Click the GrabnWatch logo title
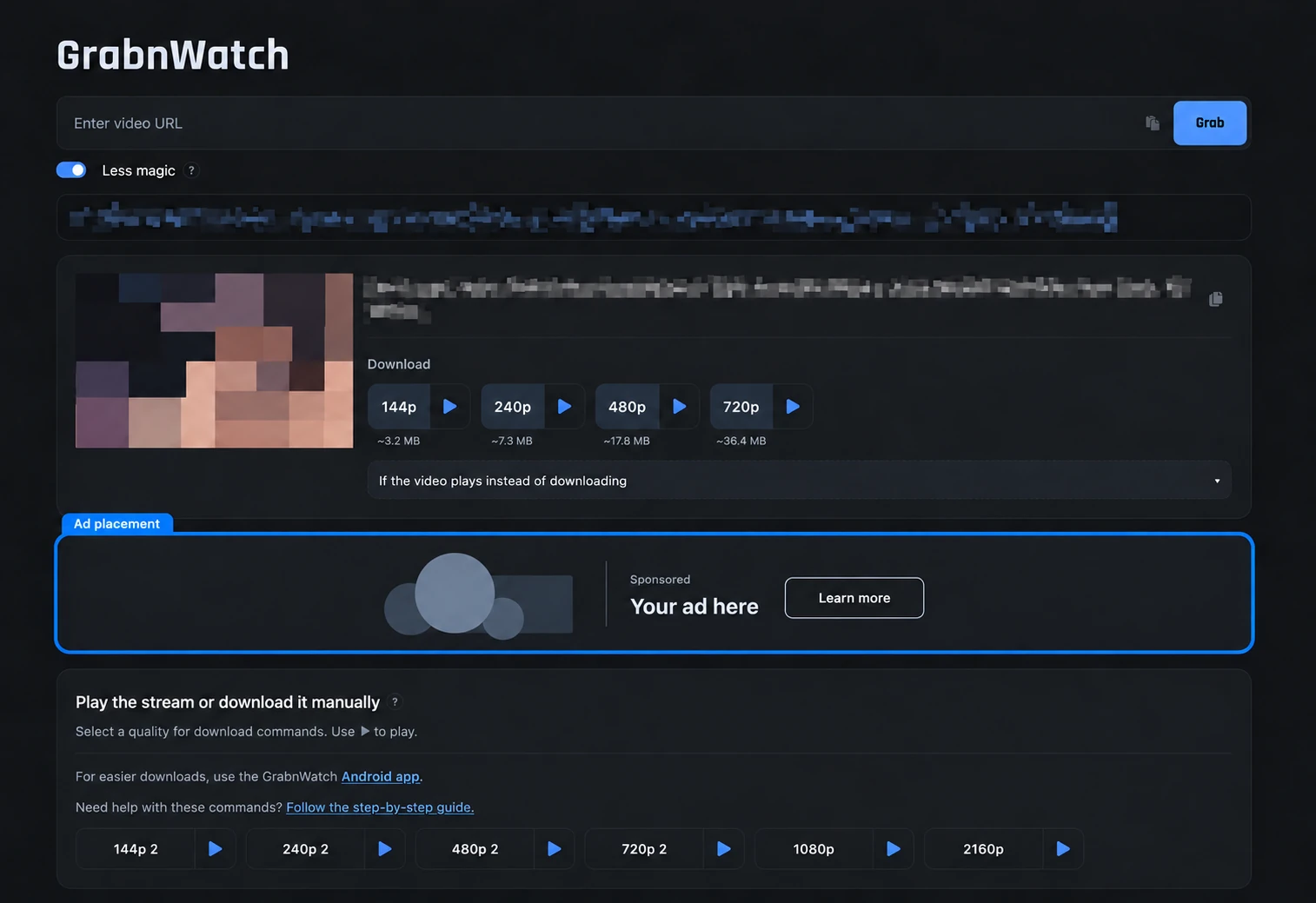The width and height of the screenshot is (1316, 903). point(173,55)
